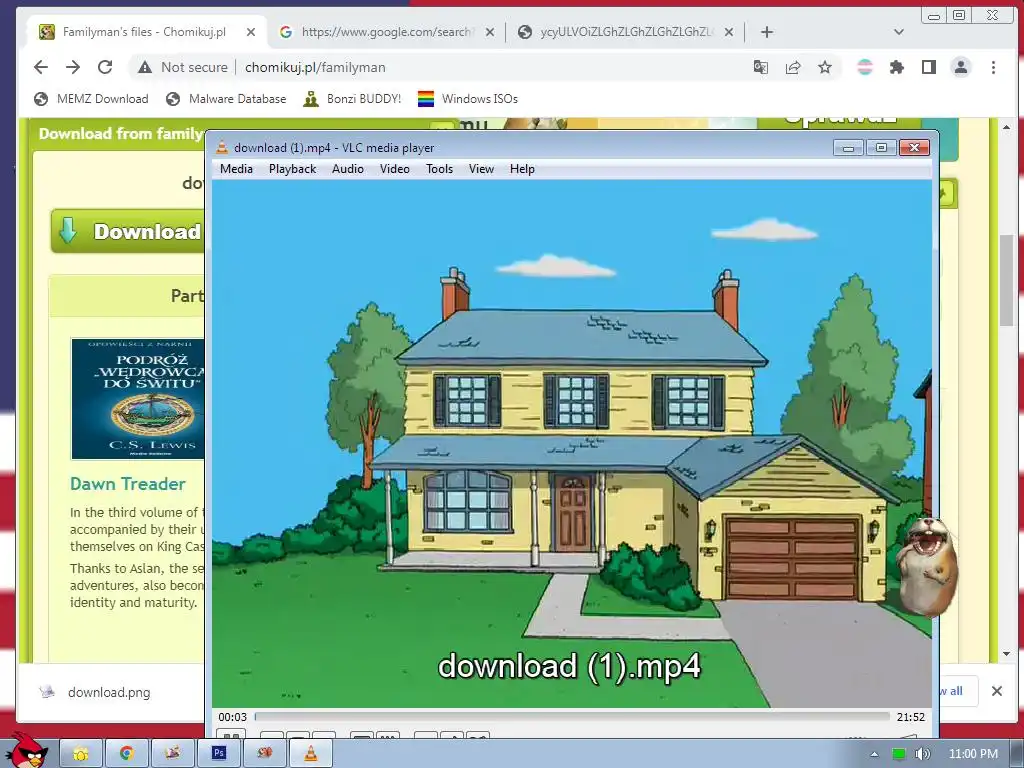Open Chrome's three-dot menu
Viewport: 1024px width, 768px height.
tap(993, 67)
